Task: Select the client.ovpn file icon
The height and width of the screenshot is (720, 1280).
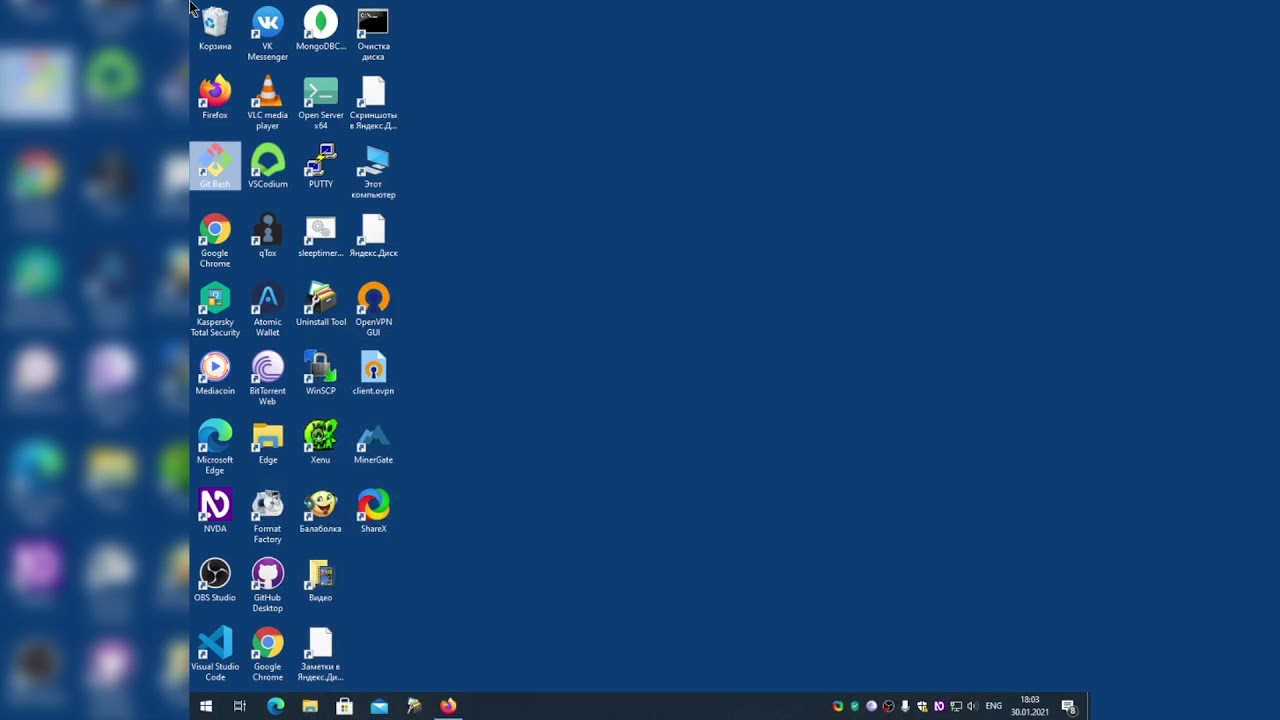Action: (x=373, y=374)
